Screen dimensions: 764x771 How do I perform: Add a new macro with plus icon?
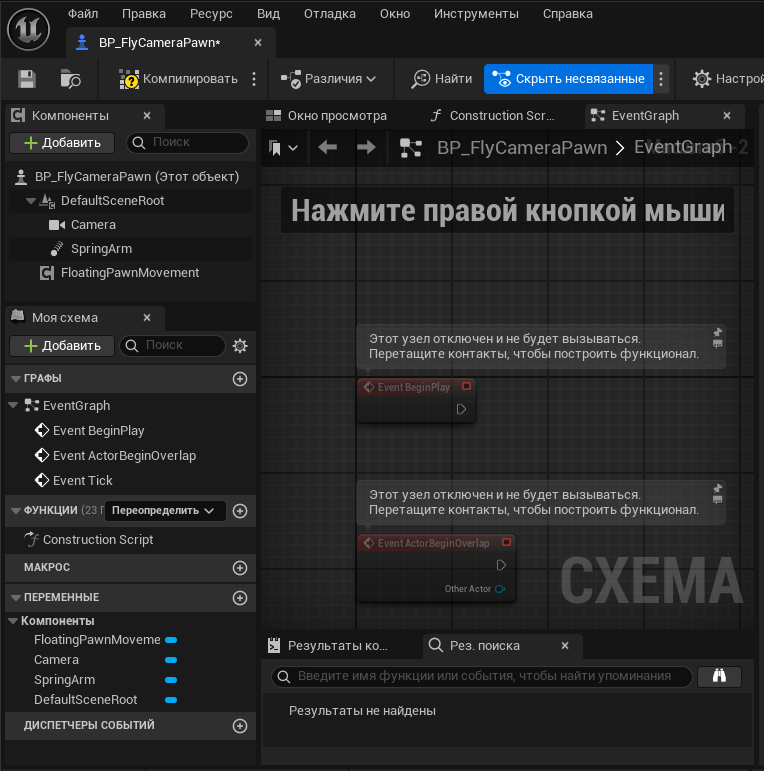pos(240,568)
